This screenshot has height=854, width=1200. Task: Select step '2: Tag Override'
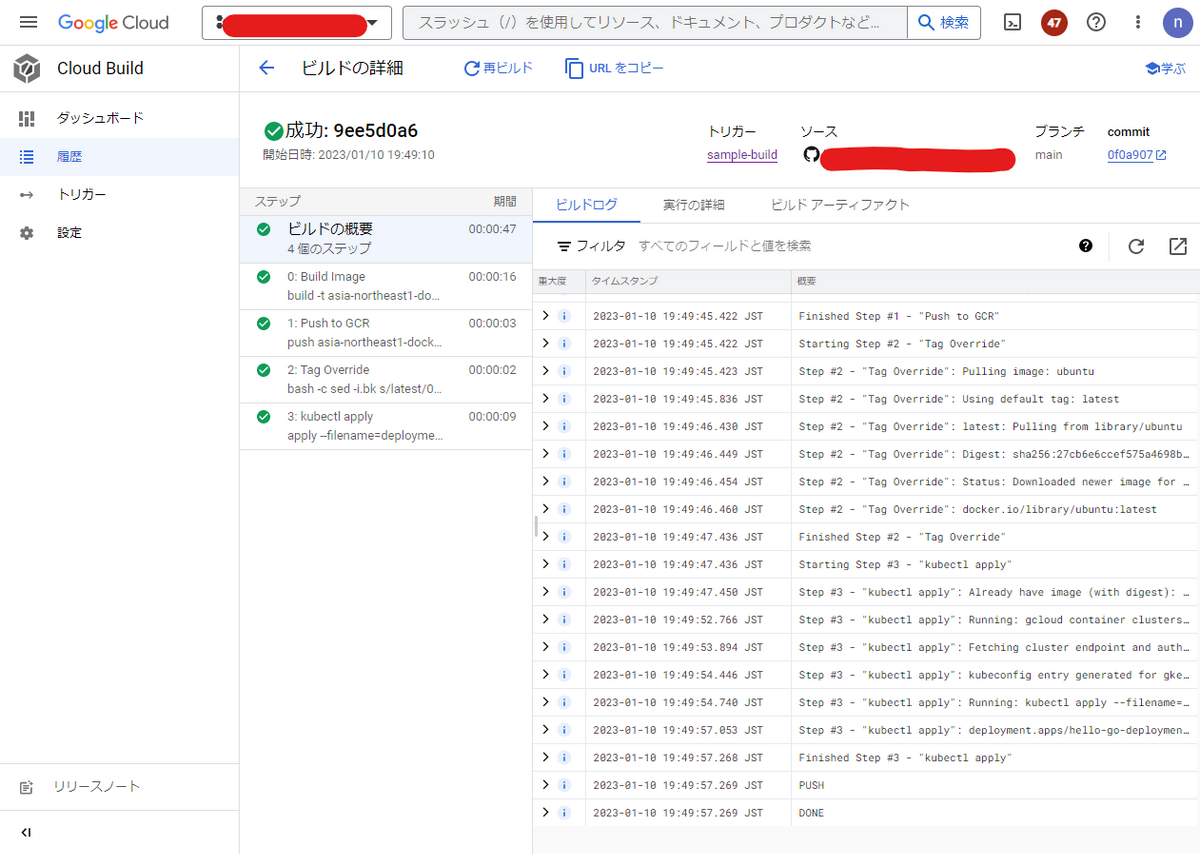(x=386, y=379)
